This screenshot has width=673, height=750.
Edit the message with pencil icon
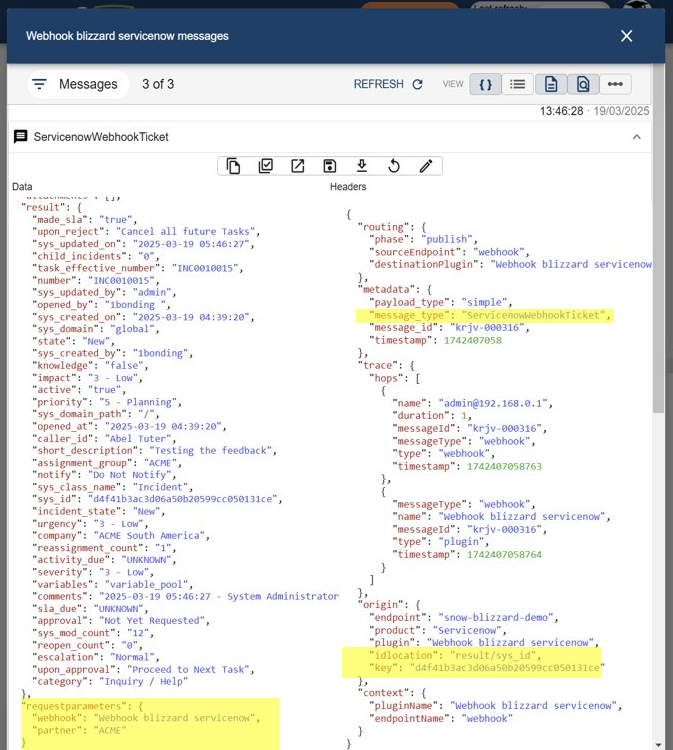click(x=426, y=166)
